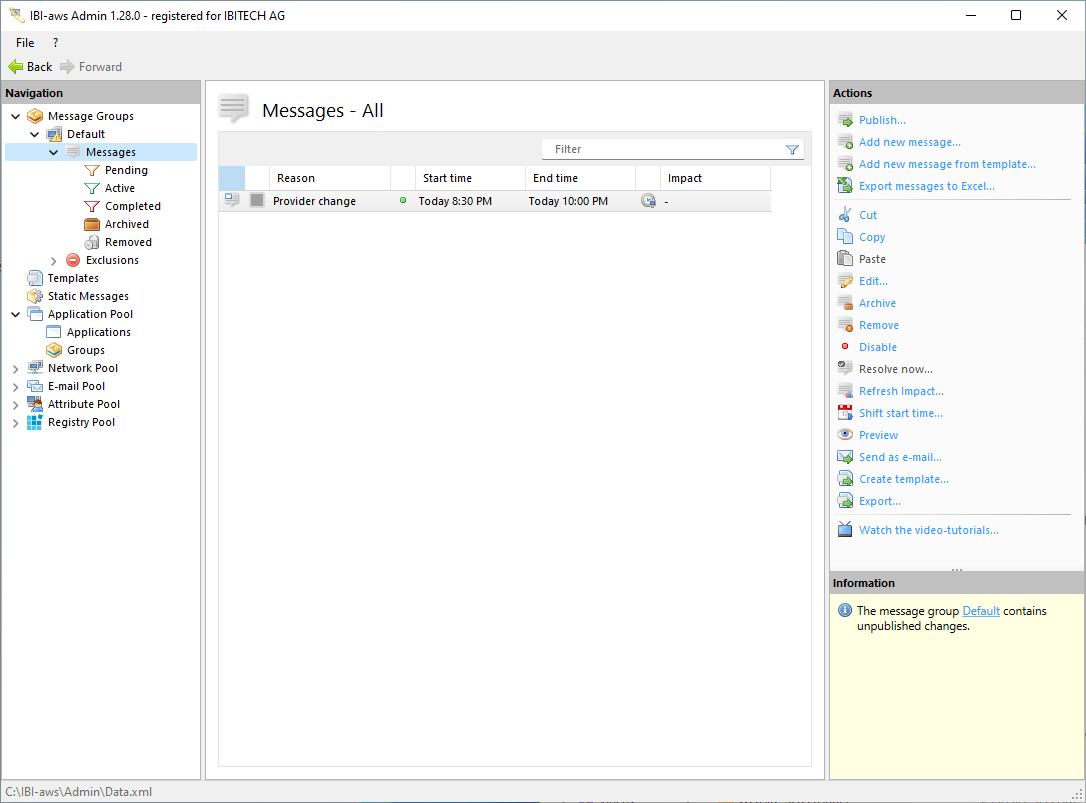Expand the Exclusions tree node
1086x803 pixels.
54,260
